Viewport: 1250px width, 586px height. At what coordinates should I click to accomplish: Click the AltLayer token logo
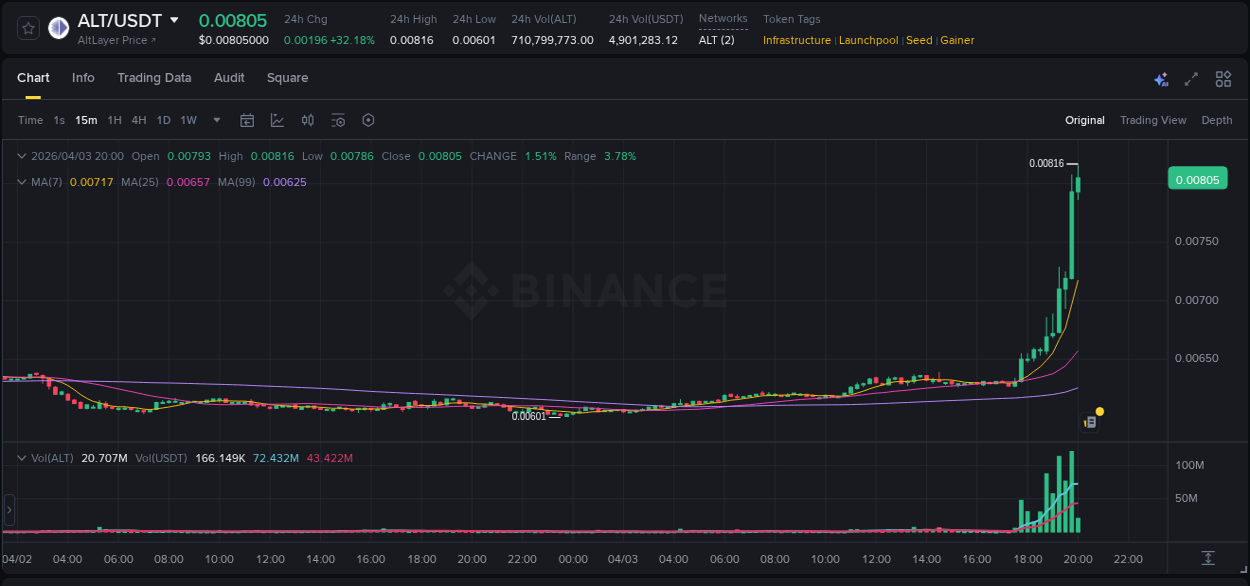59,27
